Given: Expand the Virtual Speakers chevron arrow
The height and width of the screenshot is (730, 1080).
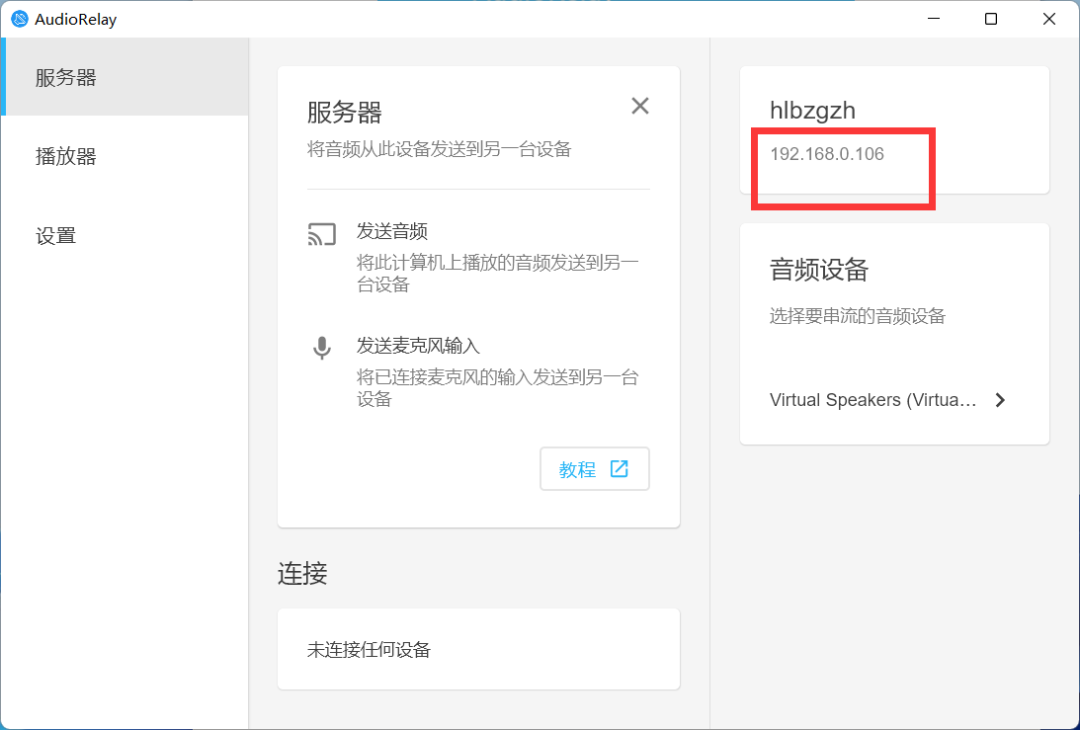Looking at the screenshot, I should (x=999, y=400).
